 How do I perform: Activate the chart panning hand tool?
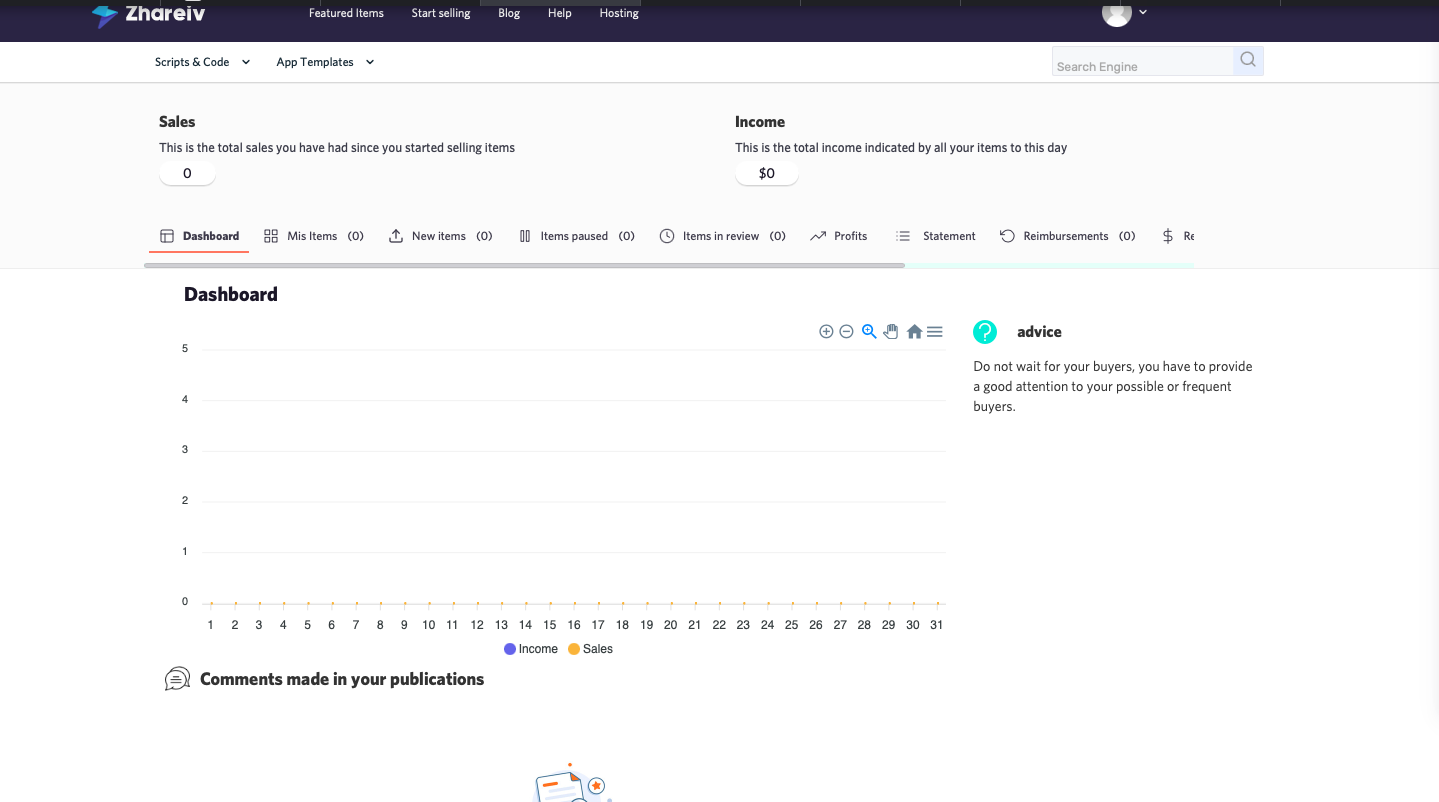pyautogui.click(x=891, y=332)
